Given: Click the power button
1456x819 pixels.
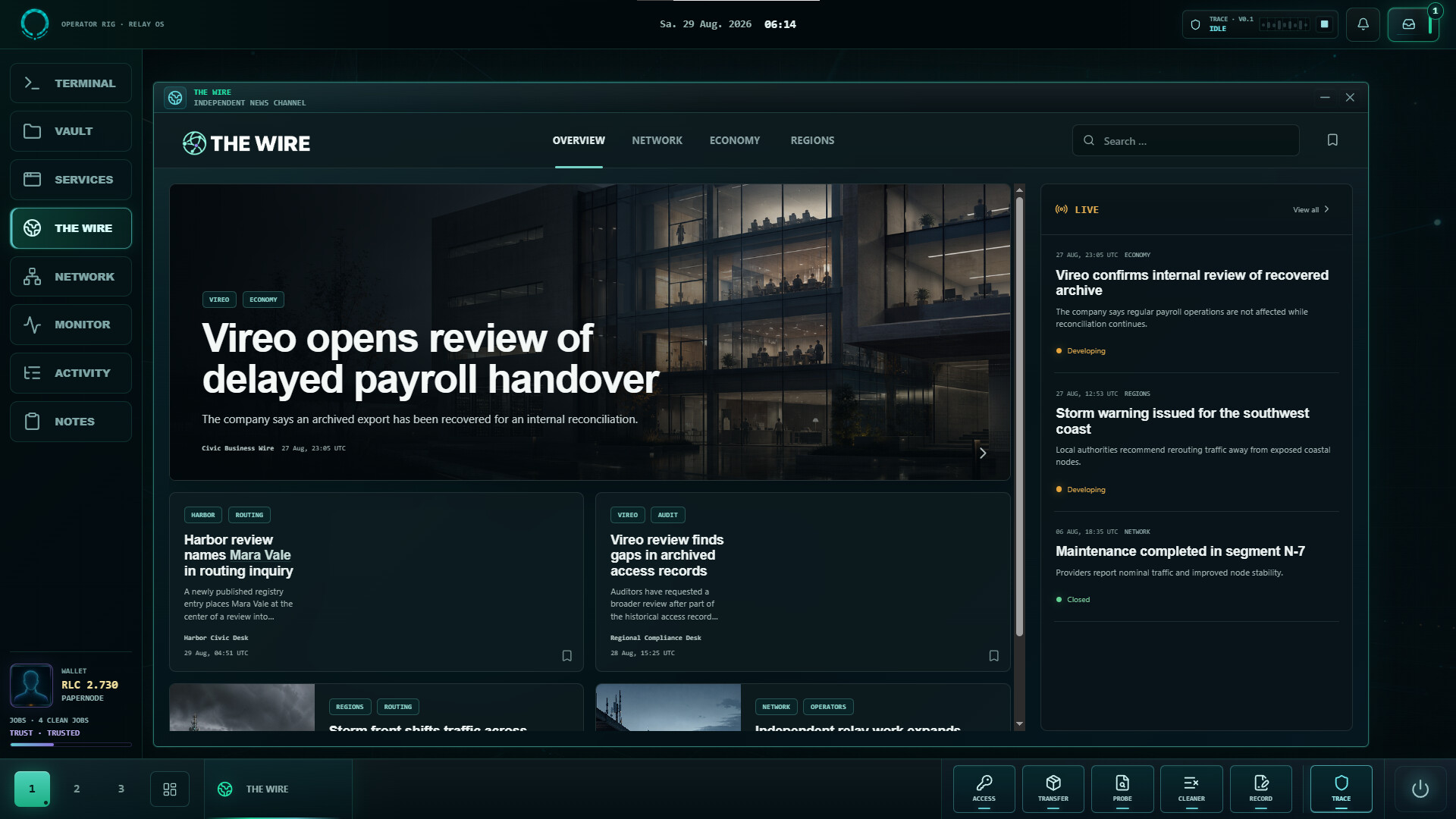Looking at the screenshot, I should point(1420,789).
